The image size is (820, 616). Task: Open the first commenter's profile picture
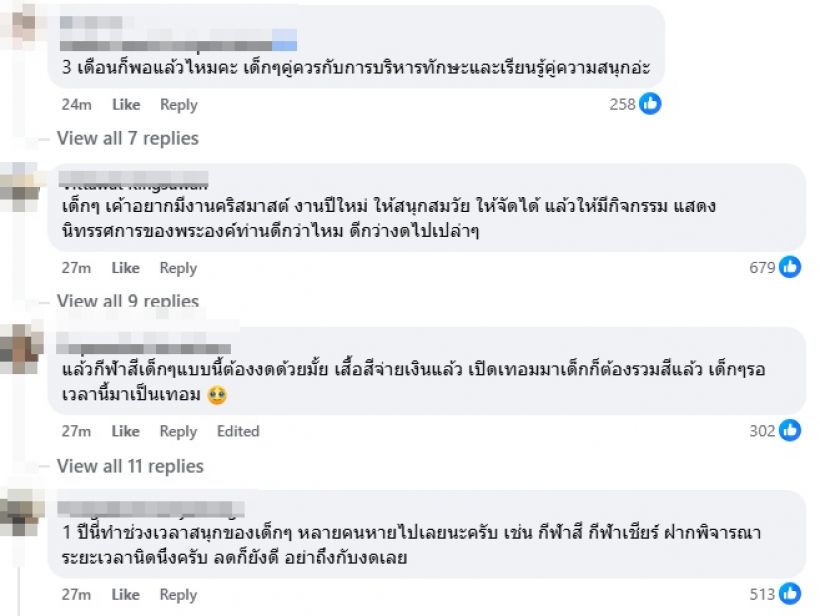(x=22, y=22)
